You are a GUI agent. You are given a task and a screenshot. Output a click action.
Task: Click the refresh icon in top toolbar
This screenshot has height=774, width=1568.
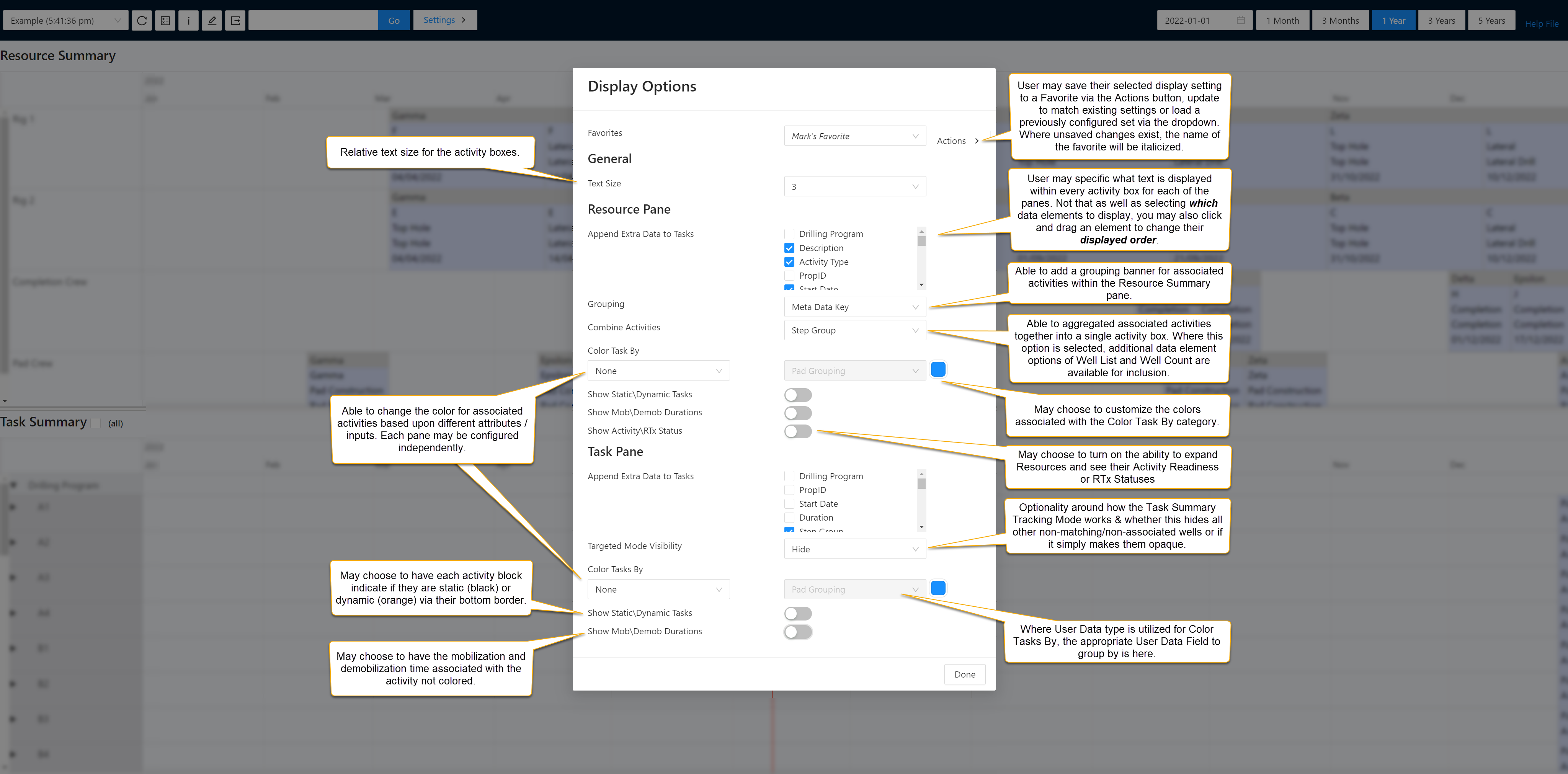coord(142,20)
